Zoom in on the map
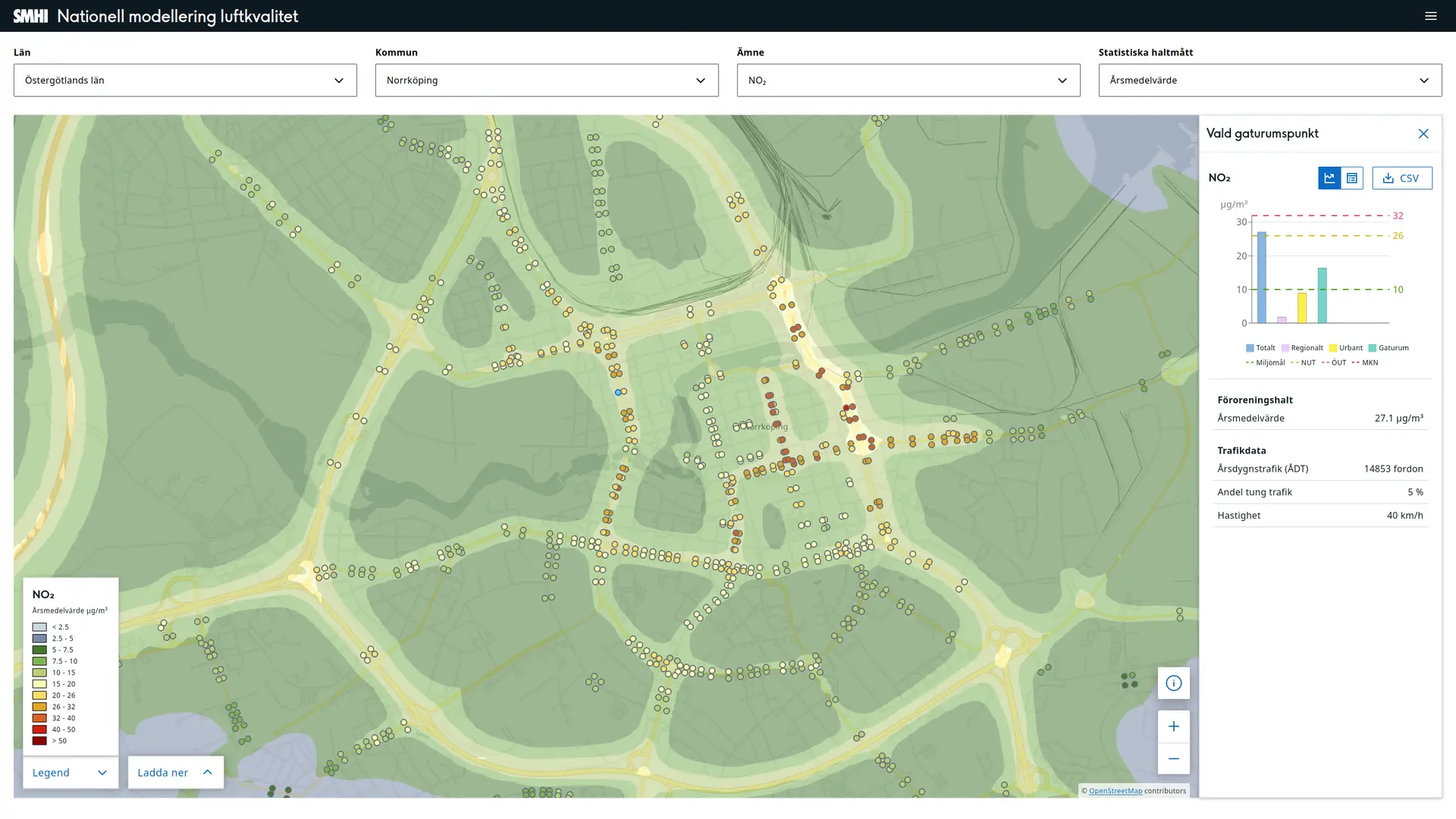 pos(1173,726)
